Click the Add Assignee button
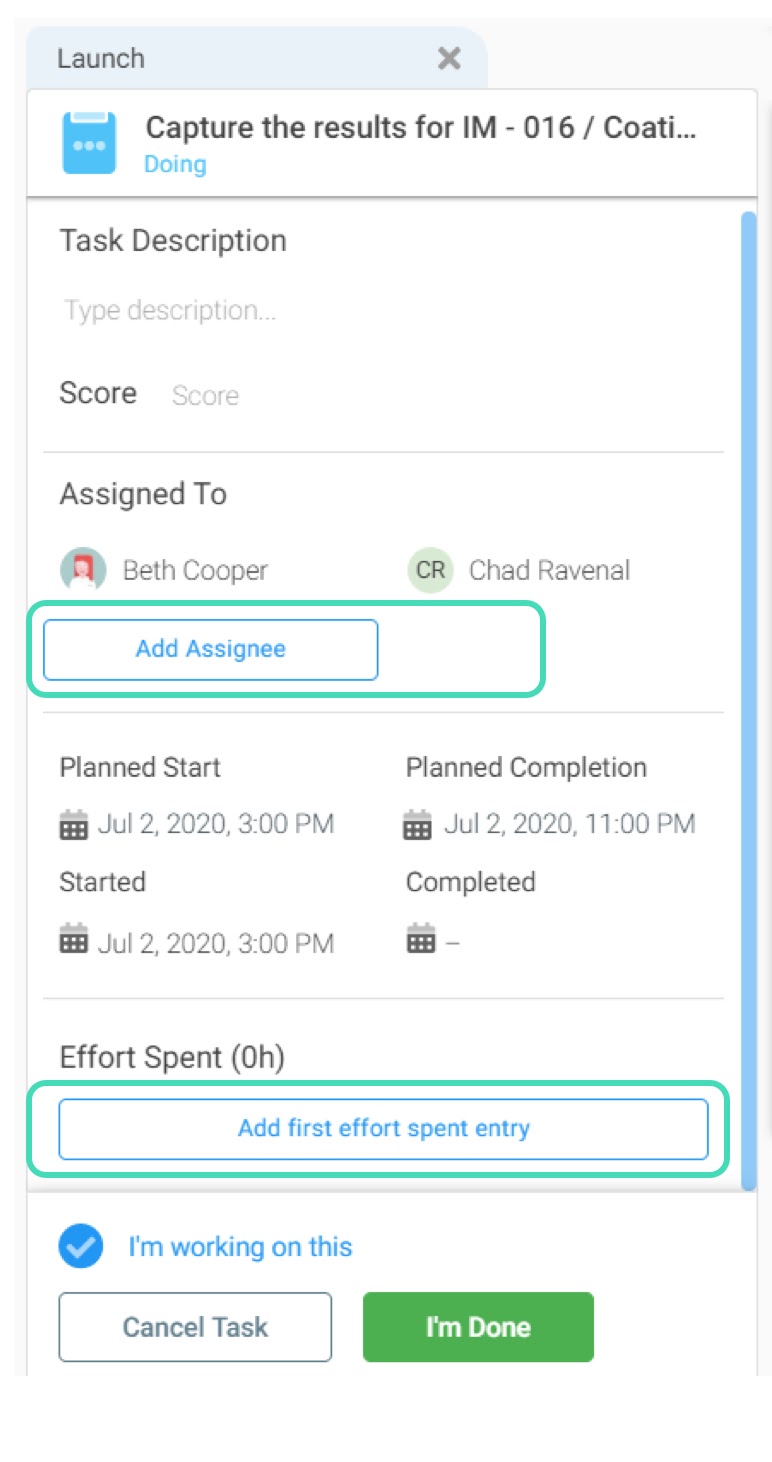Viewport: 772px width, 1462px height. coord(210,649)
